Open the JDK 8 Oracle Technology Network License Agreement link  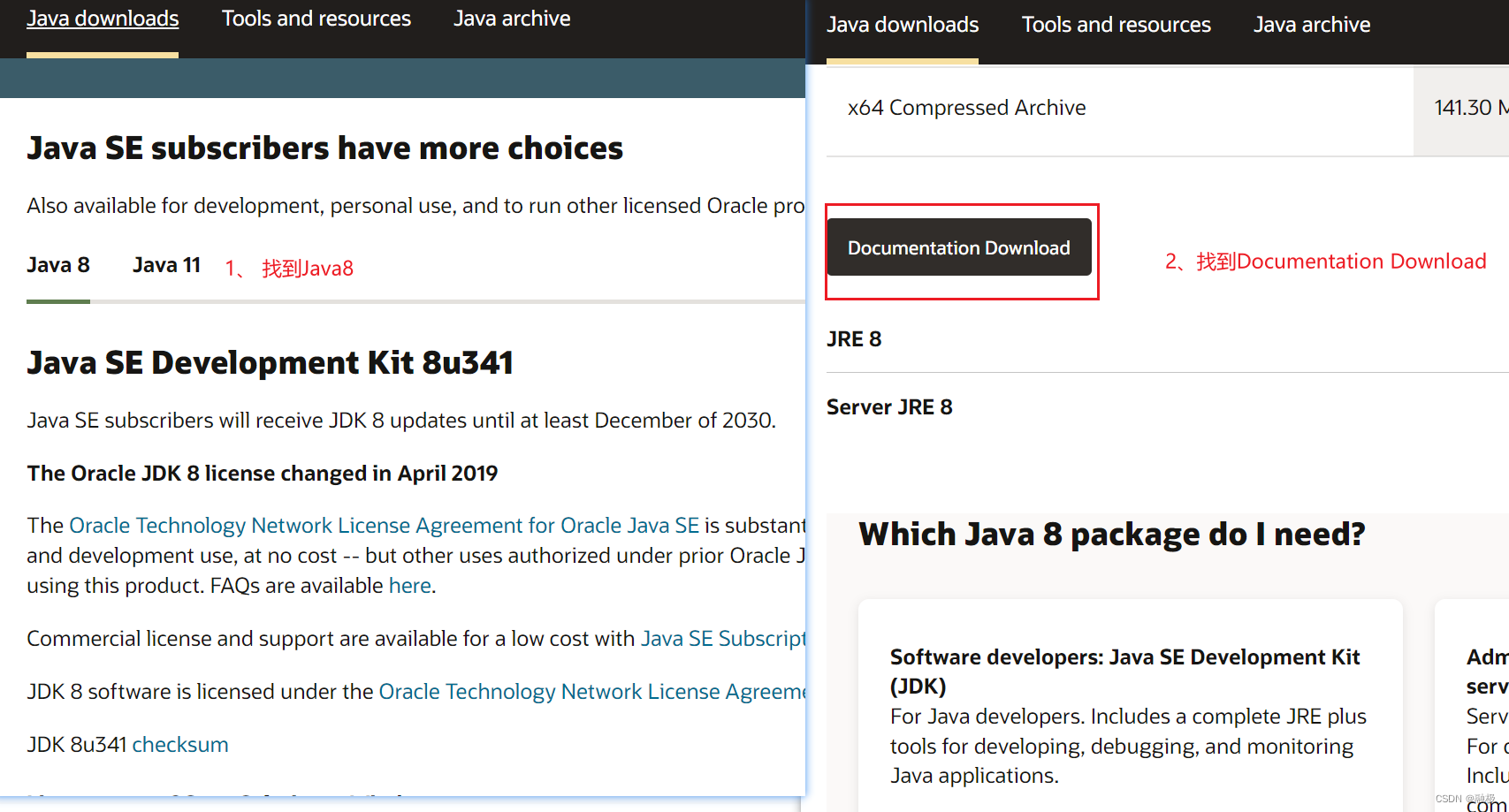tap(592, 692)
